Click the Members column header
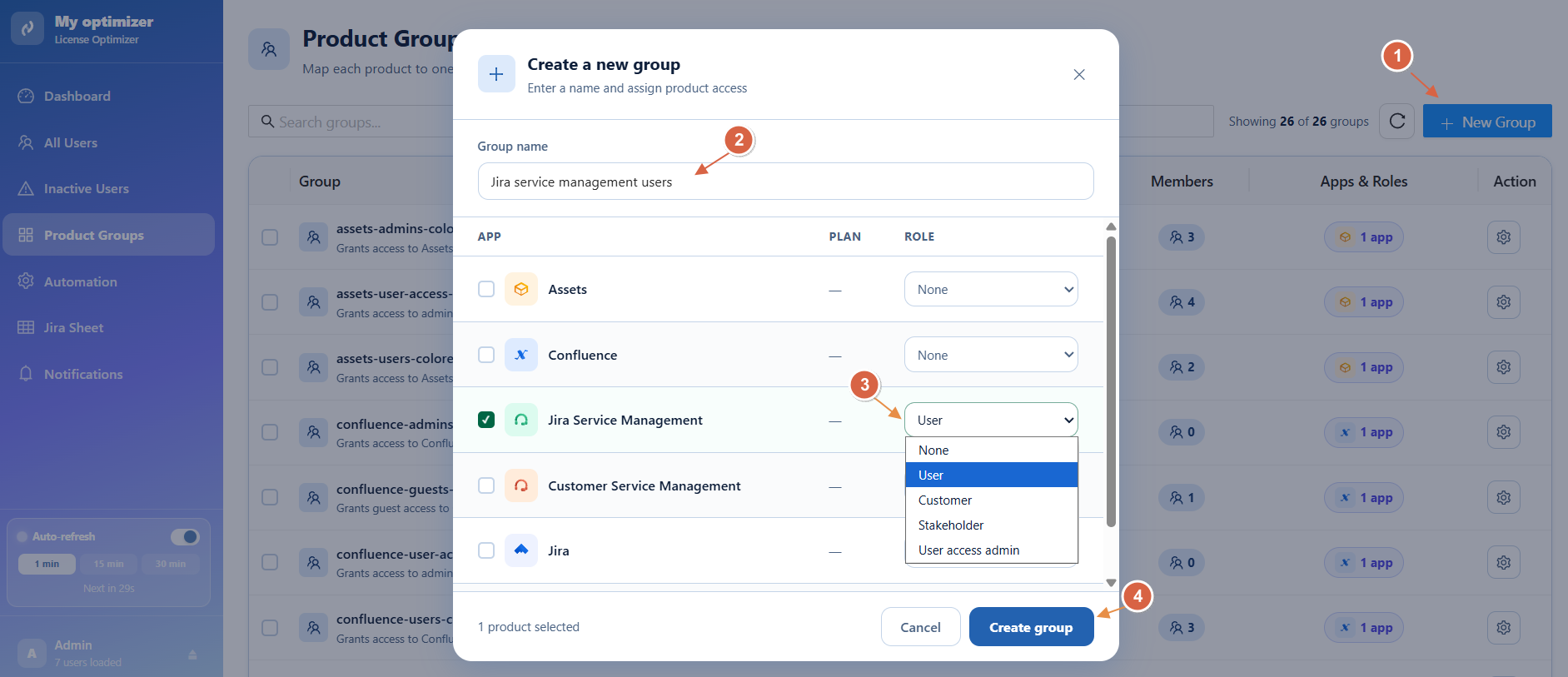Viewport: 1568px width, 677px height. pos(1182,182)
